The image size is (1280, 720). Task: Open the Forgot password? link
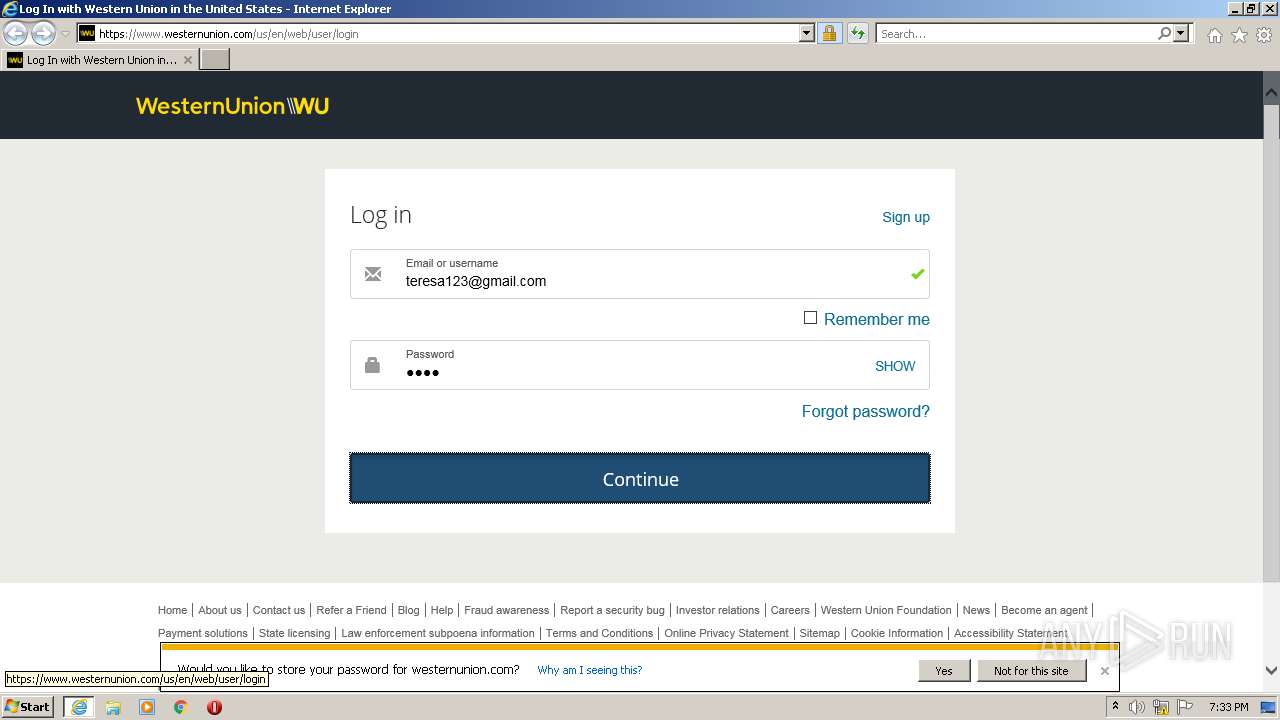[x=866, y=411]
